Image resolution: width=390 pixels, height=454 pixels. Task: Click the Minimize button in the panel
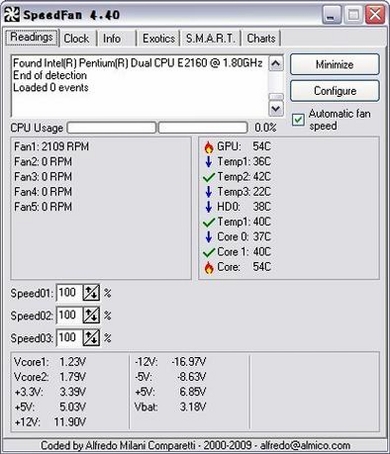pyautogui.click(x=335, y=64)
